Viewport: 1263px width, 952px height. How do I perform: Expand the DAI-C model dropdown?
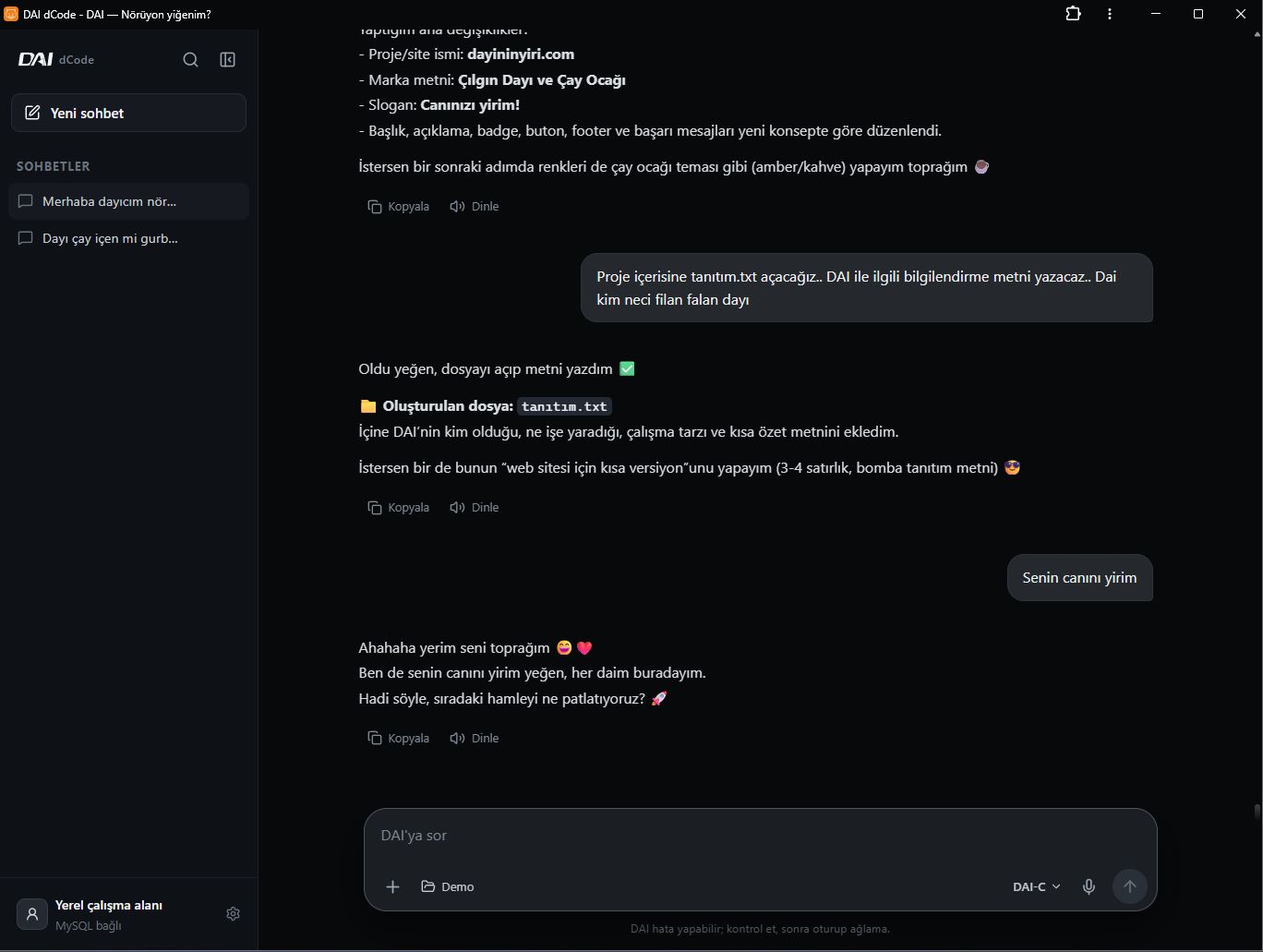click(1037, 886)
